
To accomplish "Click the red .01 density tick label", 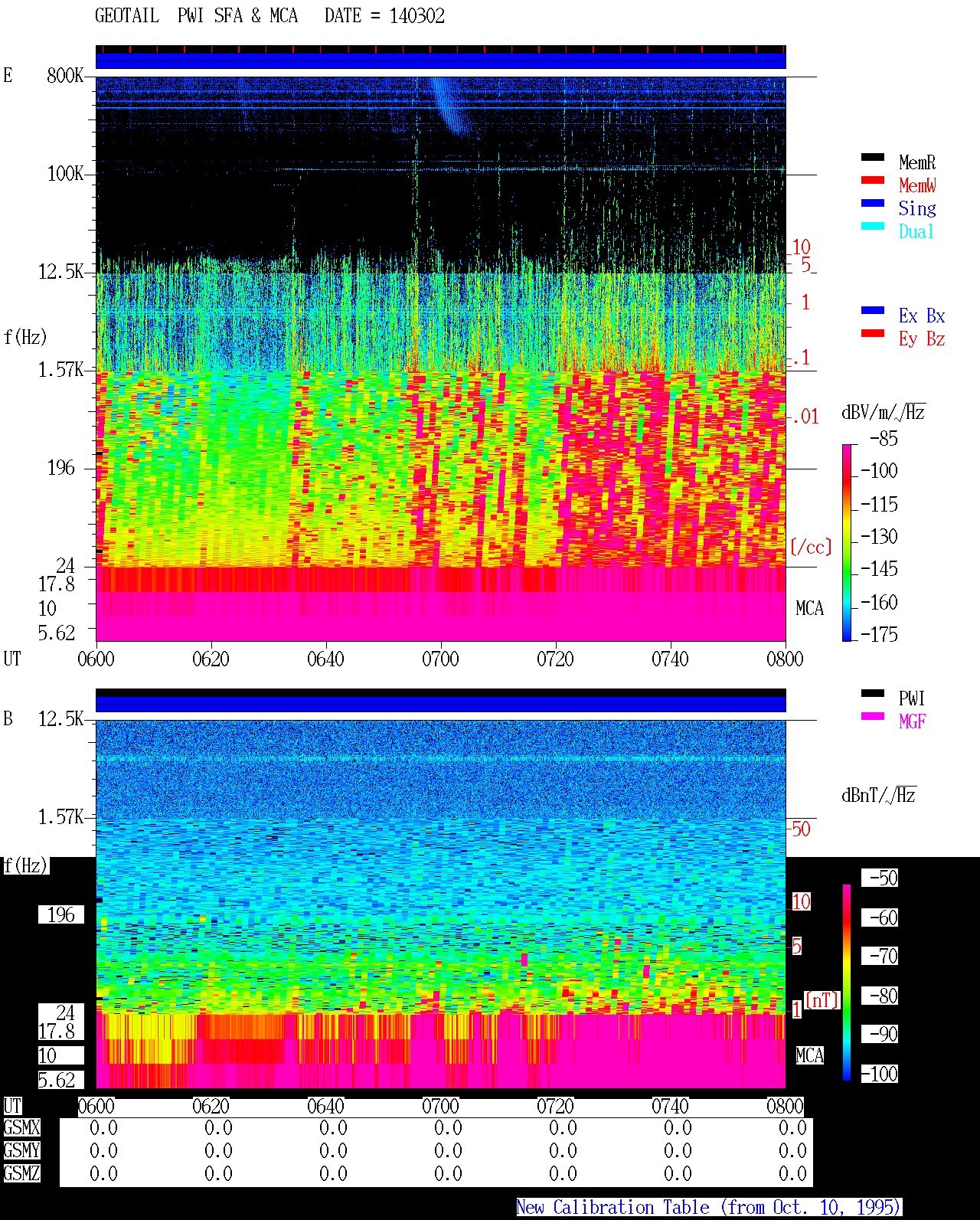I will (x=805, y=417).
